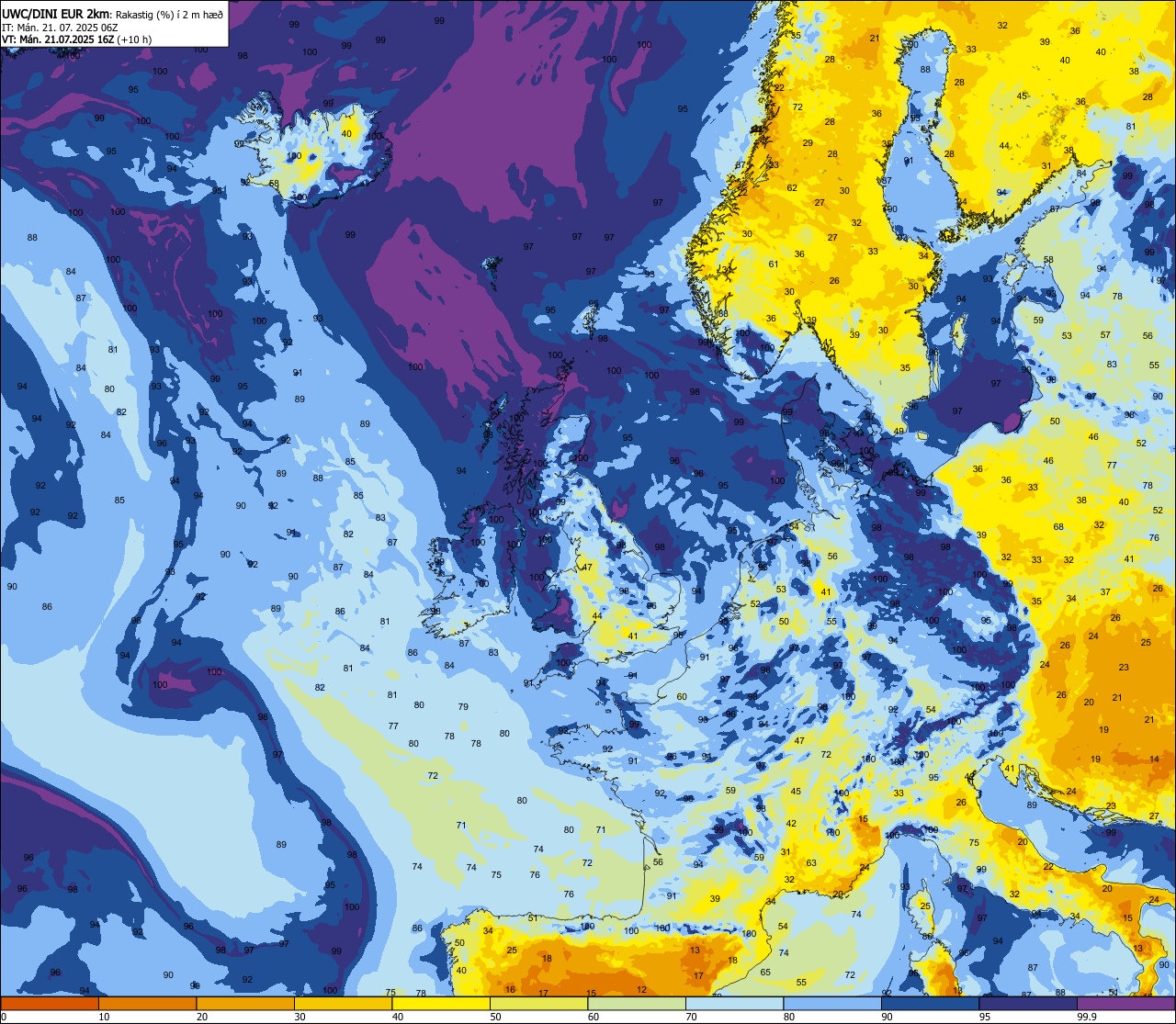Click the humidity value 63 over southern France
The width and height of the screenshot is (1176, 1024).
tap(811, 863)
